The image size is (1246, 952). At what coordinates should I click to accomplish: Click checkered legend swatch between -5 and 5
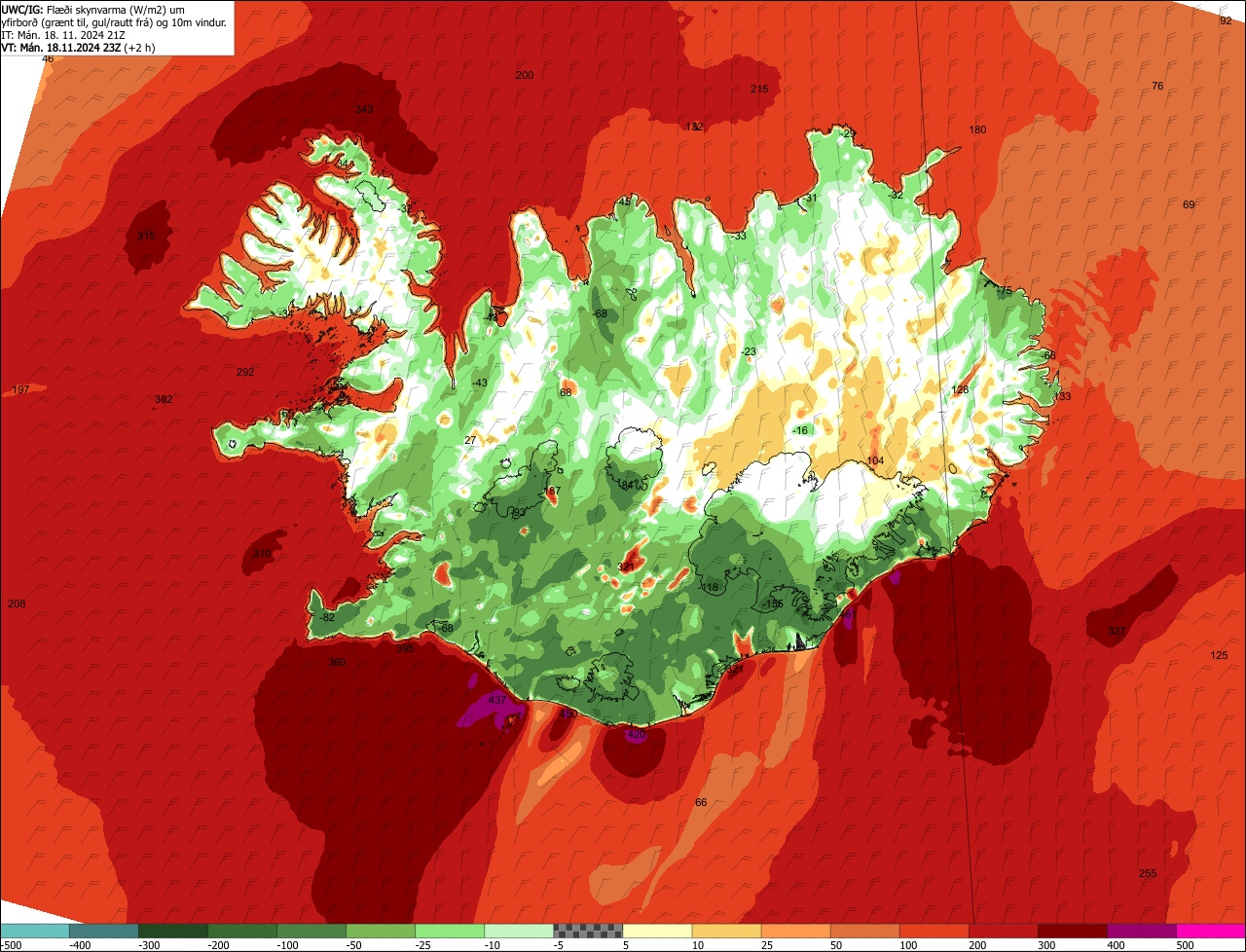coord(588,931)
